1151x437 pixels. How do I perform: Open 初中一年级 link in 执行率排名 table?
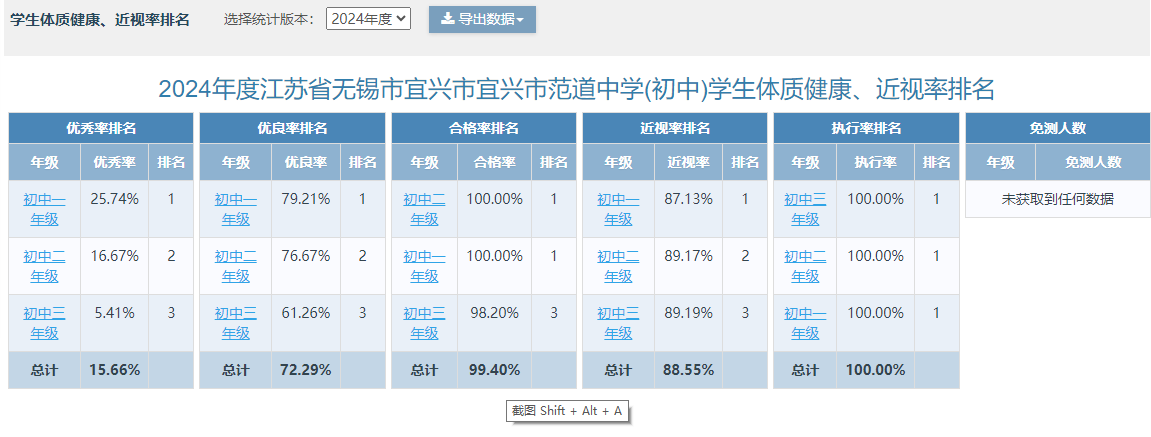[x=805, y=322]
